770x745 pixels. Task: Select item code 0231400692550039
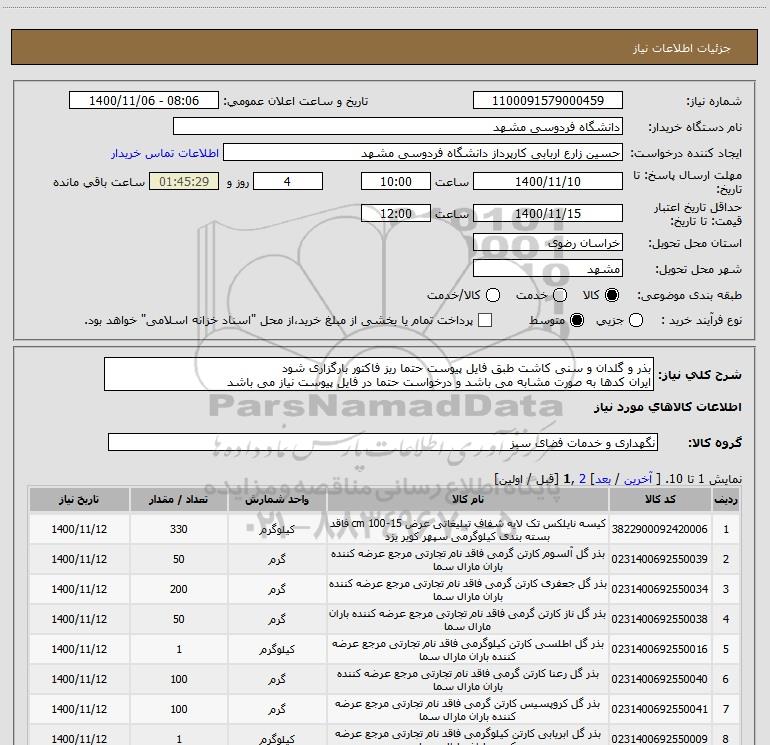(660, 559)
